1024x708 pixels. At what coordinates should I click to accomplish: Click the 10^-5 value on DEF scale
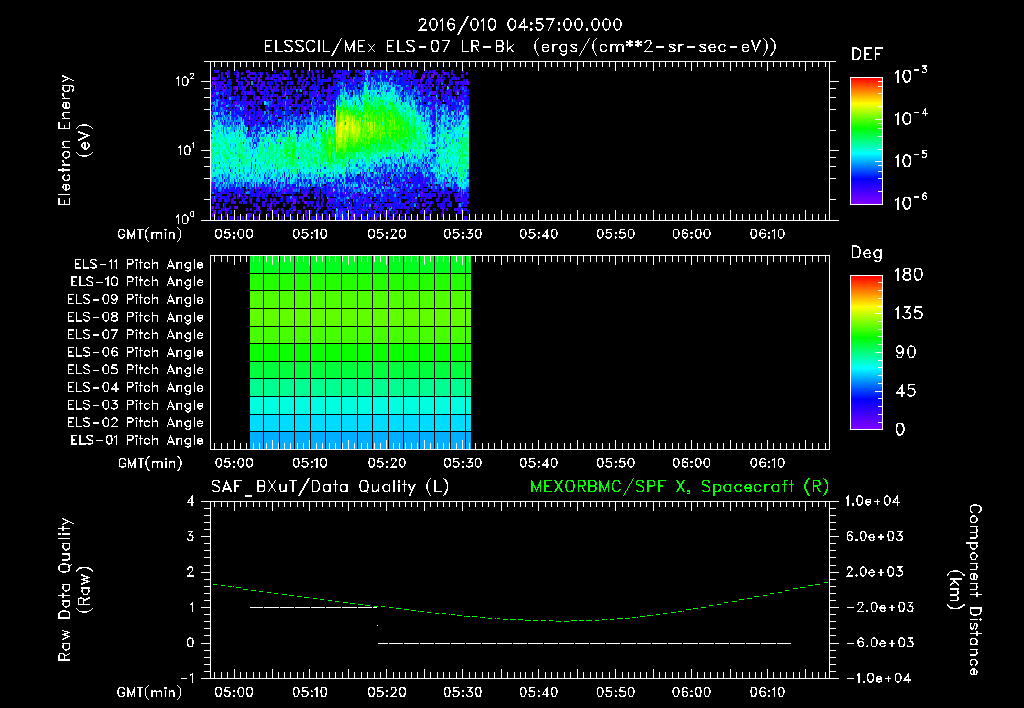pyautogui.click(x=910, y=159)
